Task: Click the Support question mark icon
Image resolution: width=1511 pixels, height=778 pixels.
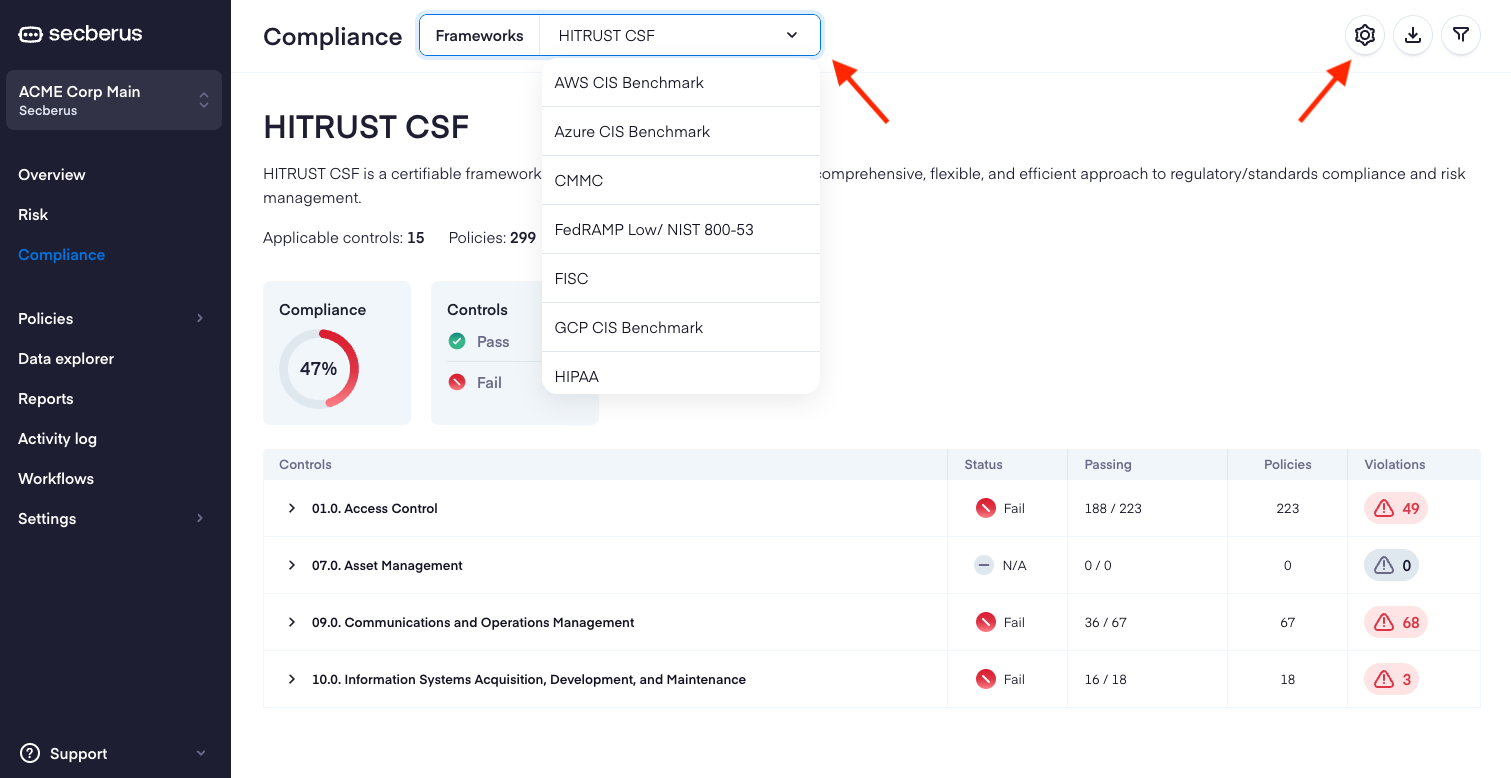Action: click(x=30, y=753)
